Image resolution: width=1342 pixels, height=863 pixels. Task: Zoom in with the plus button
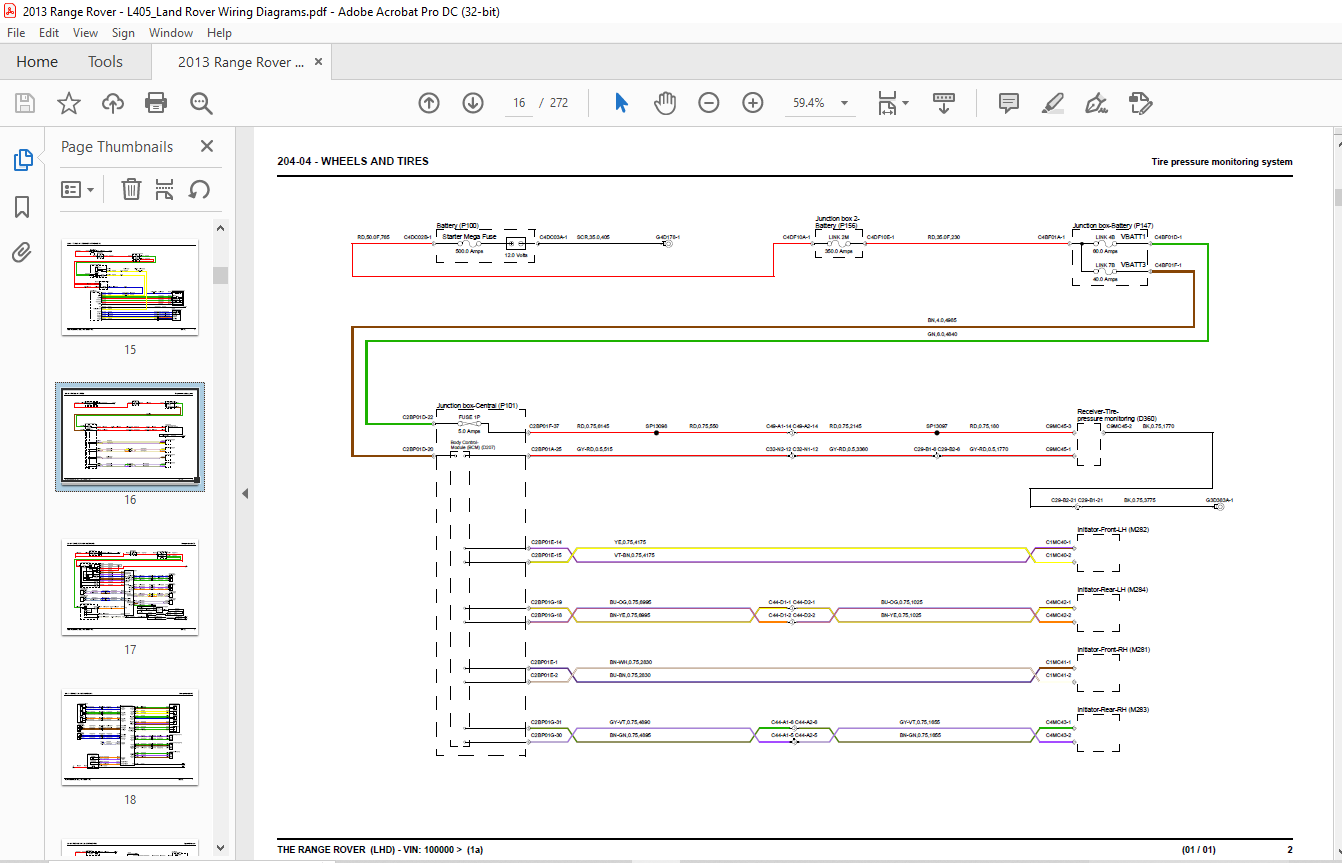tap(753, 103)
